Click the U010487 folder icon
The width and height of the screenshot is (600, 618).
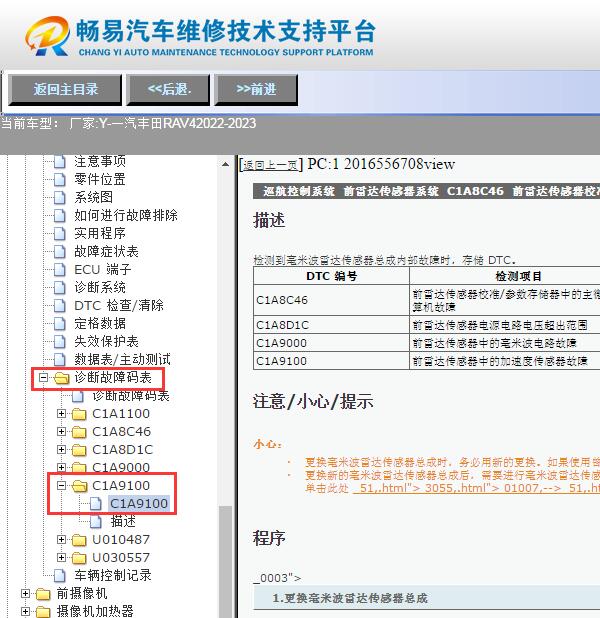[x=80, y=540]
